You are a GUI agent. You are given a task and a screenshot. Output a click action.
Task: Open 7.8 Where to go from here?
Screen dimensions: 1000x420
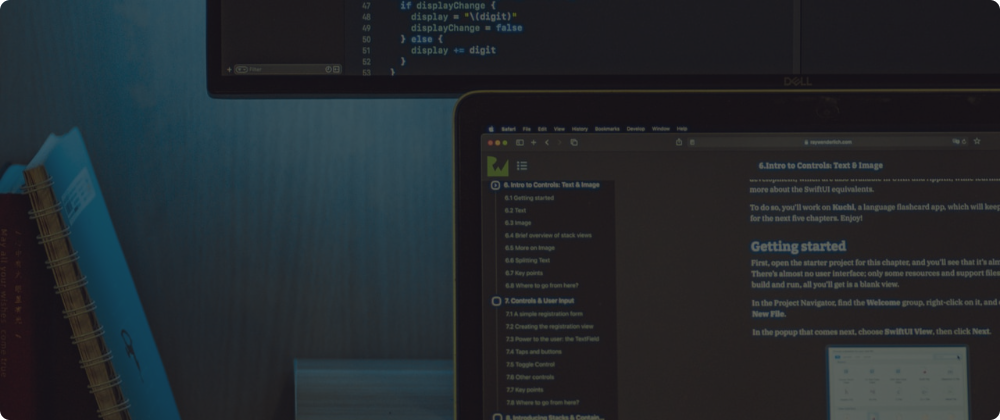pyautogui.click(x=543, y=403)
